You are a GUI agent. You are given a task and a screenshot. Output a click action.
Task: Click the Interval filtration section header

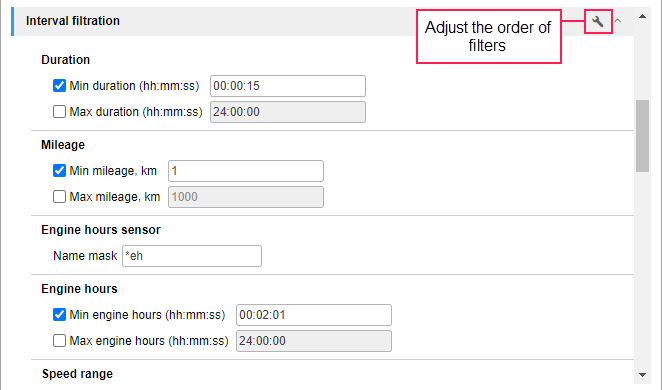click(x=323, y=21)
